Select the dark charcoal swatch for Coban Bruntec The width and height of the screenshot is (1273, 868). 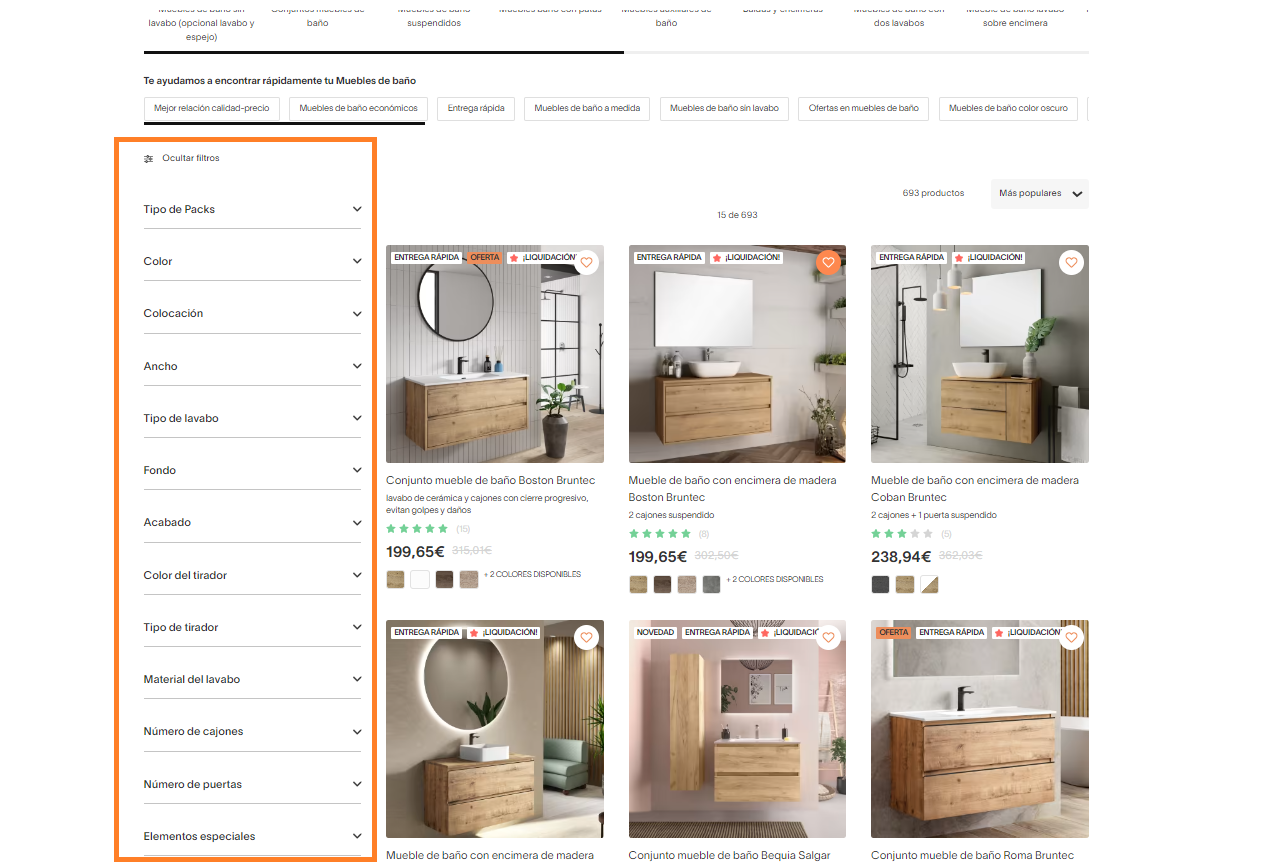click(x=880, y=584)
